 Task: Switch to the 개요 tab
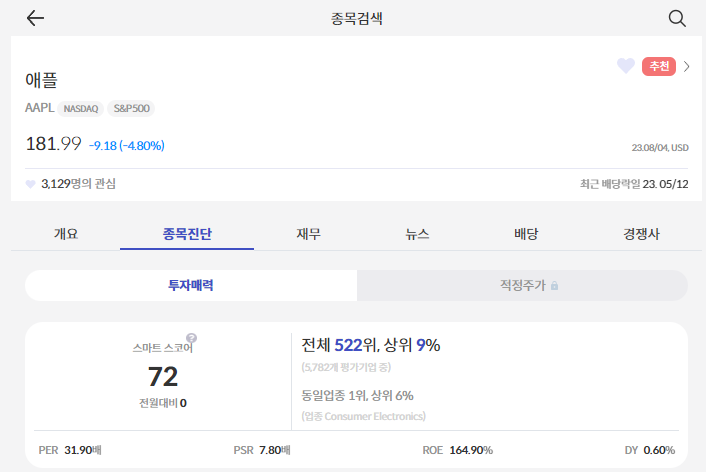pos(66,234)
